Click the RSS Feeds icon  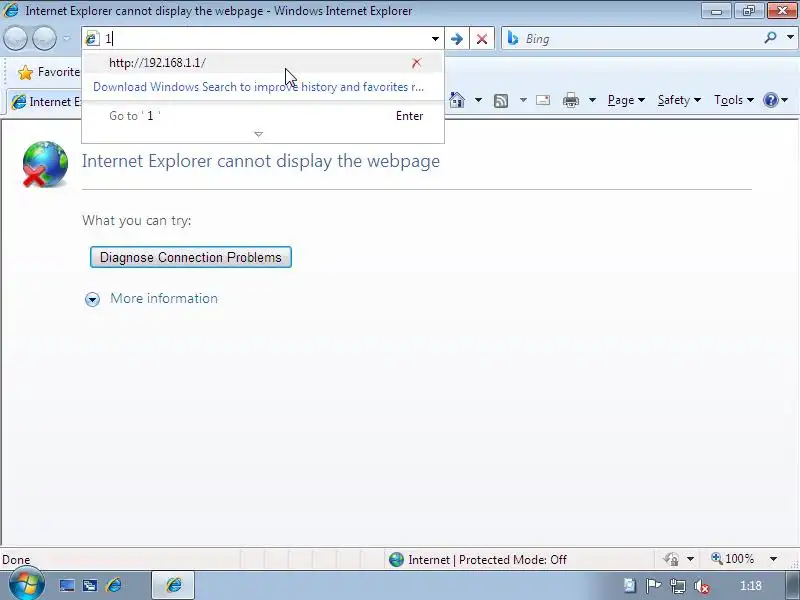[x=501, y=101]
